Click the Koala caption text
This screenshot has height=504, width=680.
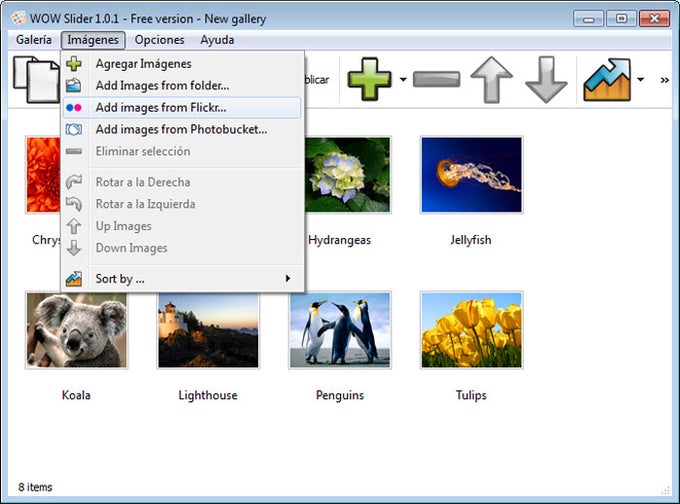point(76,395)
